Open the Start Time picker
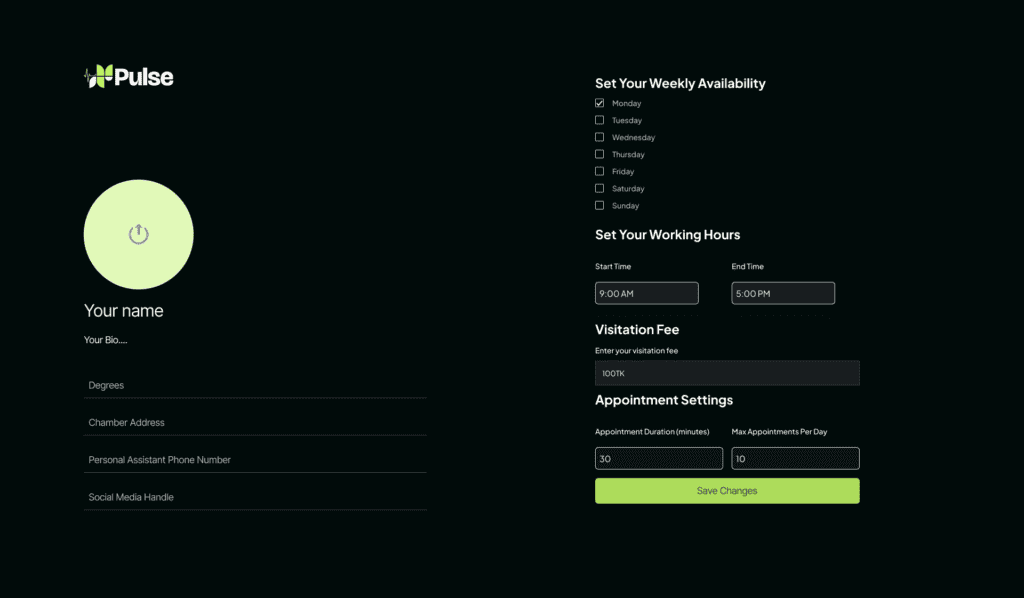The image size is (1024, 598). [x=646, y=293]
